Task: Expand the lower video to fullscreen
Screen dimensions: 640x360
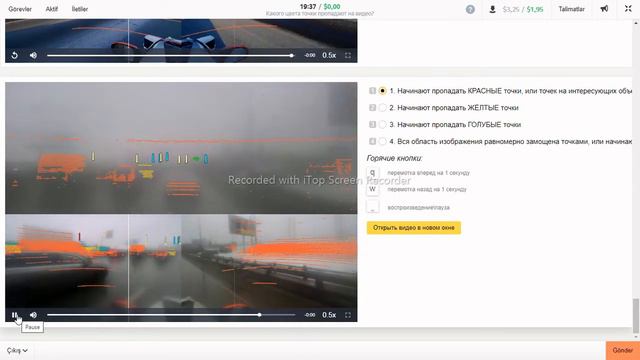Action: click(x=348, y=315)
